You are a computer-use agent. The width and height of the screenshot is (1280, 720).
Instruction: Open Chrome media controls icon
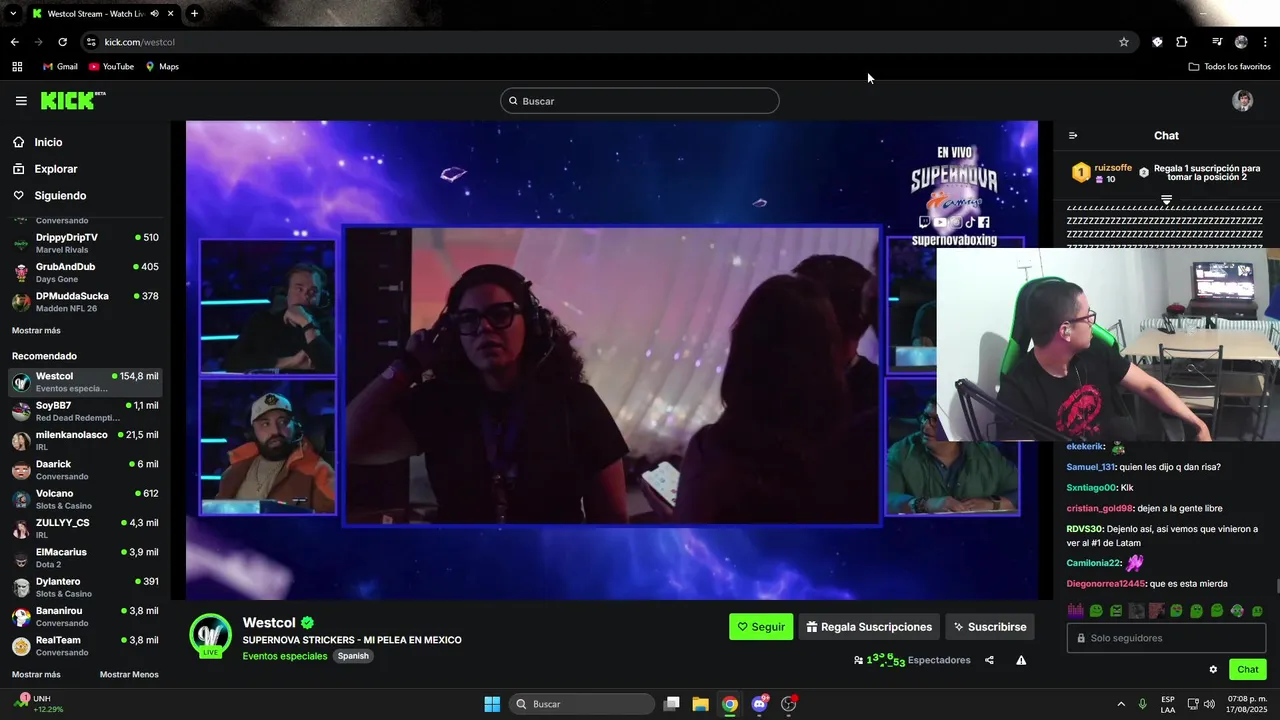click(1217, 42)
